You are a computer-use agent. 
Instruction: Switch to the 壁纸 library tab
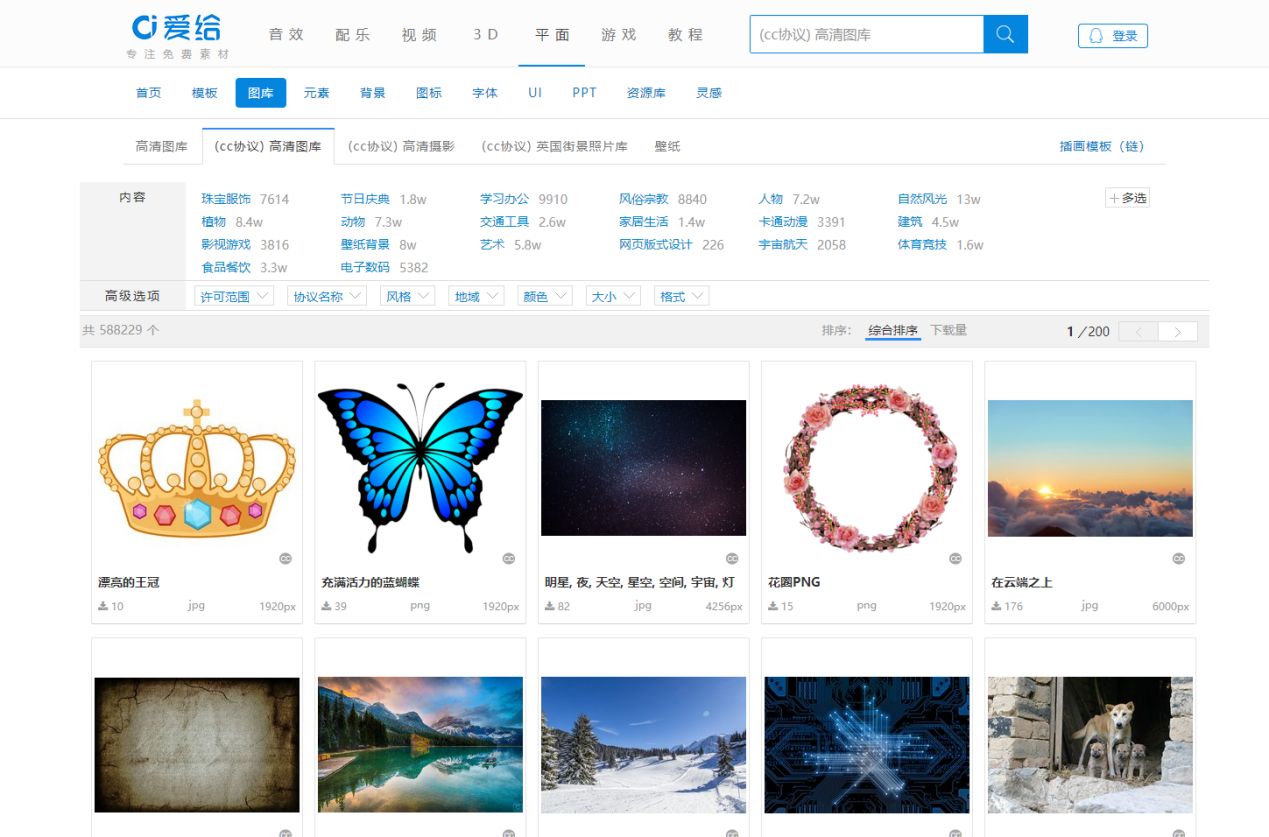667,145
